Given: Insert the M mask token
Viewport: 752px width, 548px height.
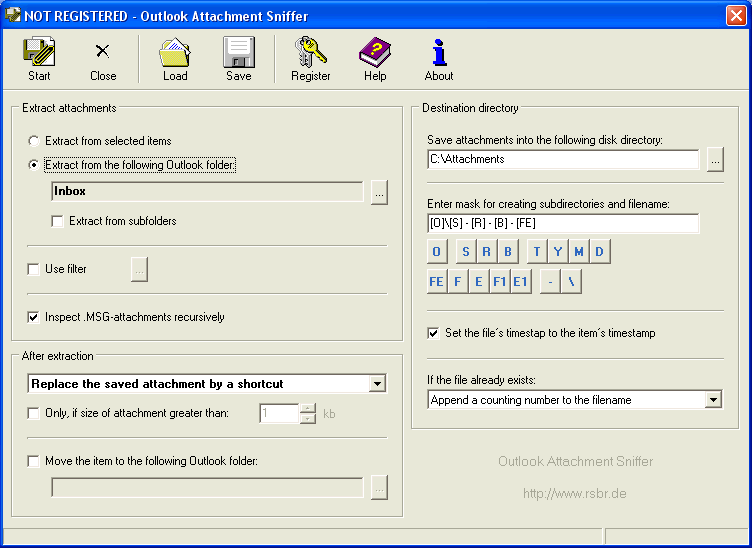Looking at the screenshot, I should pos(579,252).
